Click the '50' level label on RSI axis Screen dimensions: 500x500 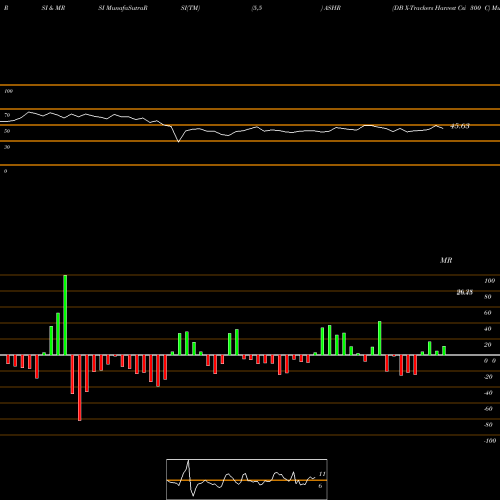7,131
